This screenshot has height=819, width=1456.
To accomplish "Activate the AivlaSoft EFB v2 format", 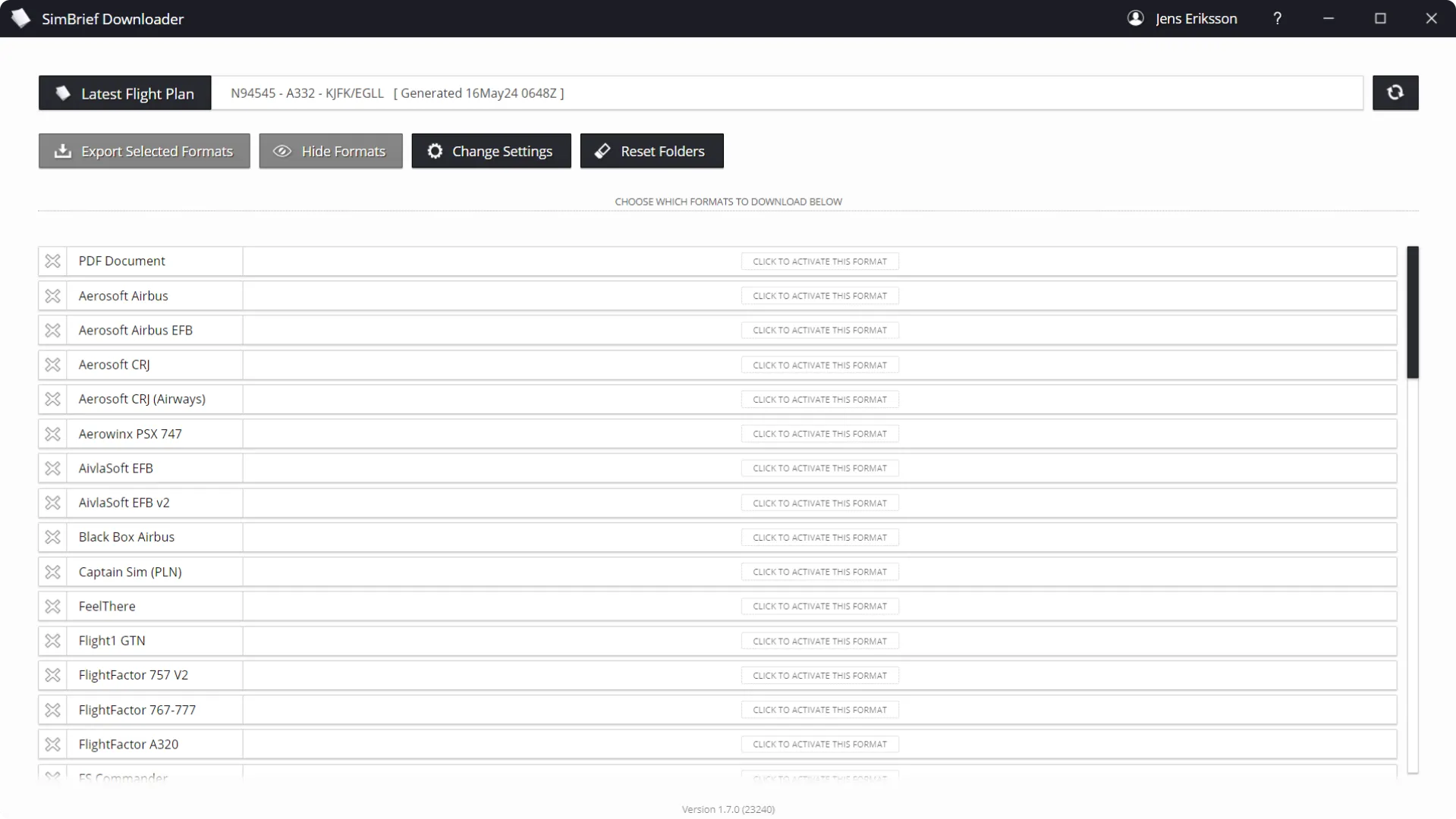I will point(819,502).
